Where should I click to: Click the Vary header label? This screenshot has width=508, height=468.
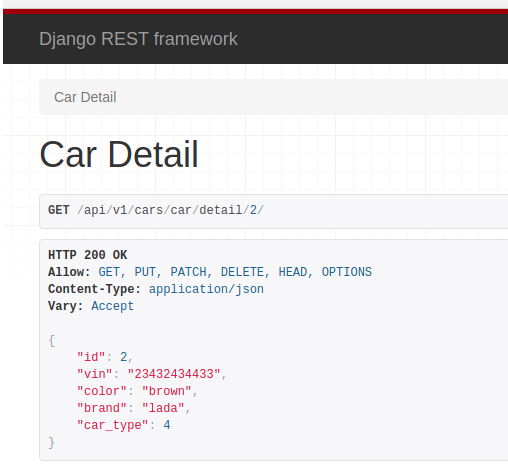(x=66, y=306)
